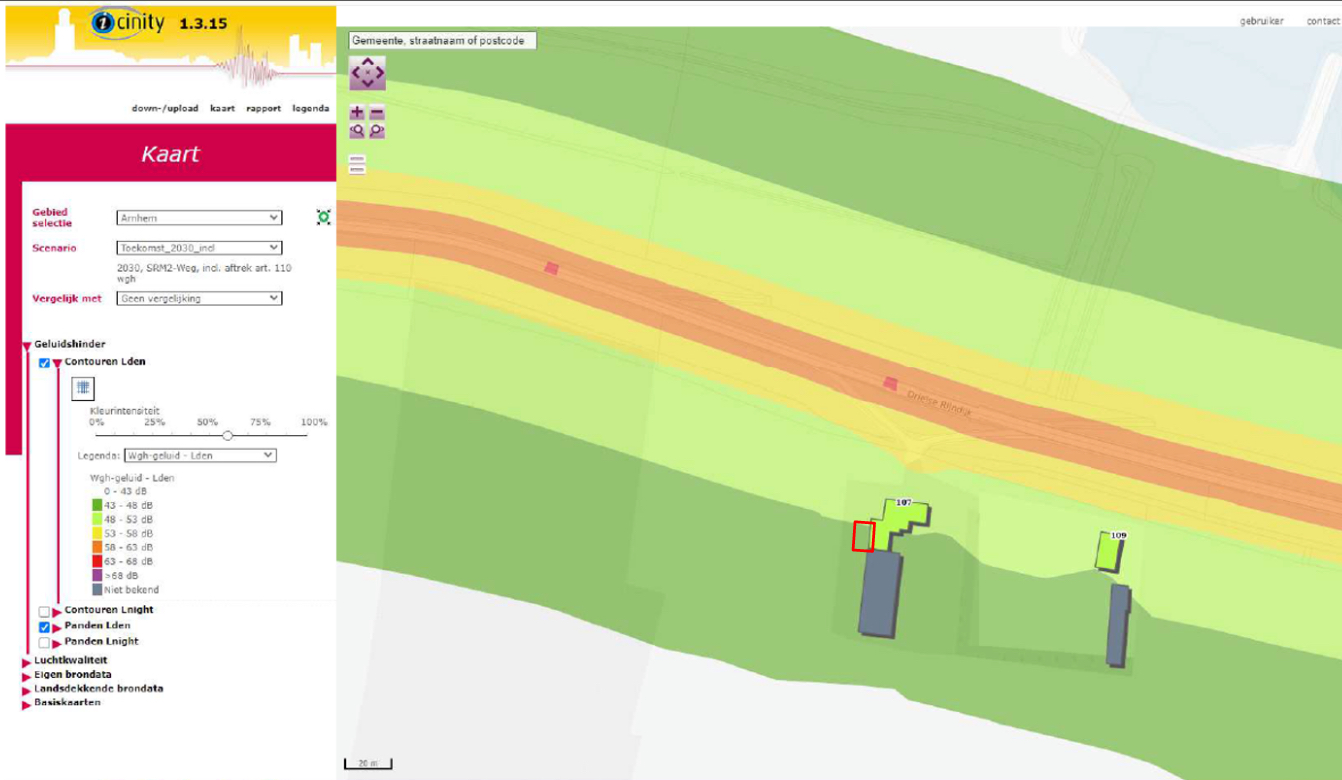1342x780 pixels.
Task: Pan the map downward with the down arrow
Action: 367,85
